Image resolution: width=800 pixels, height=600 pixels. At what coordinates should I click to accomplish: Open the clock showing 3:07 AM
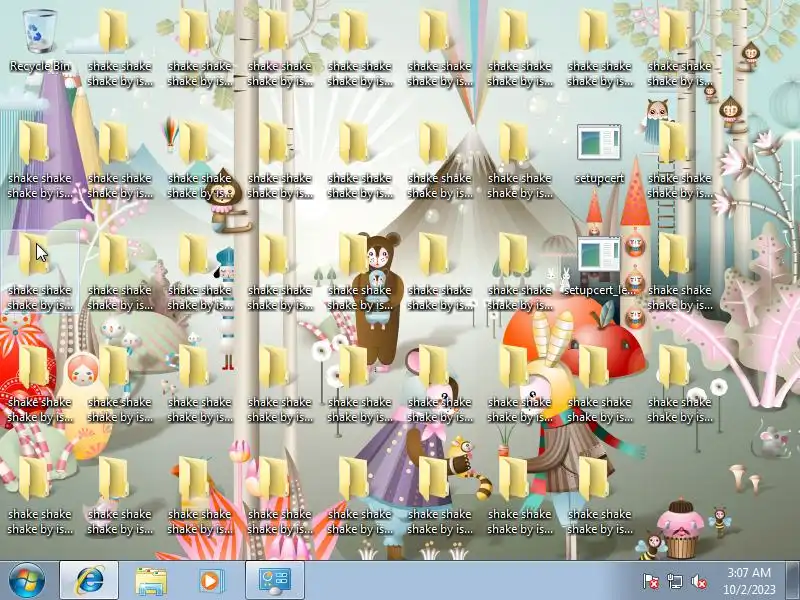(x=749, y=581)
